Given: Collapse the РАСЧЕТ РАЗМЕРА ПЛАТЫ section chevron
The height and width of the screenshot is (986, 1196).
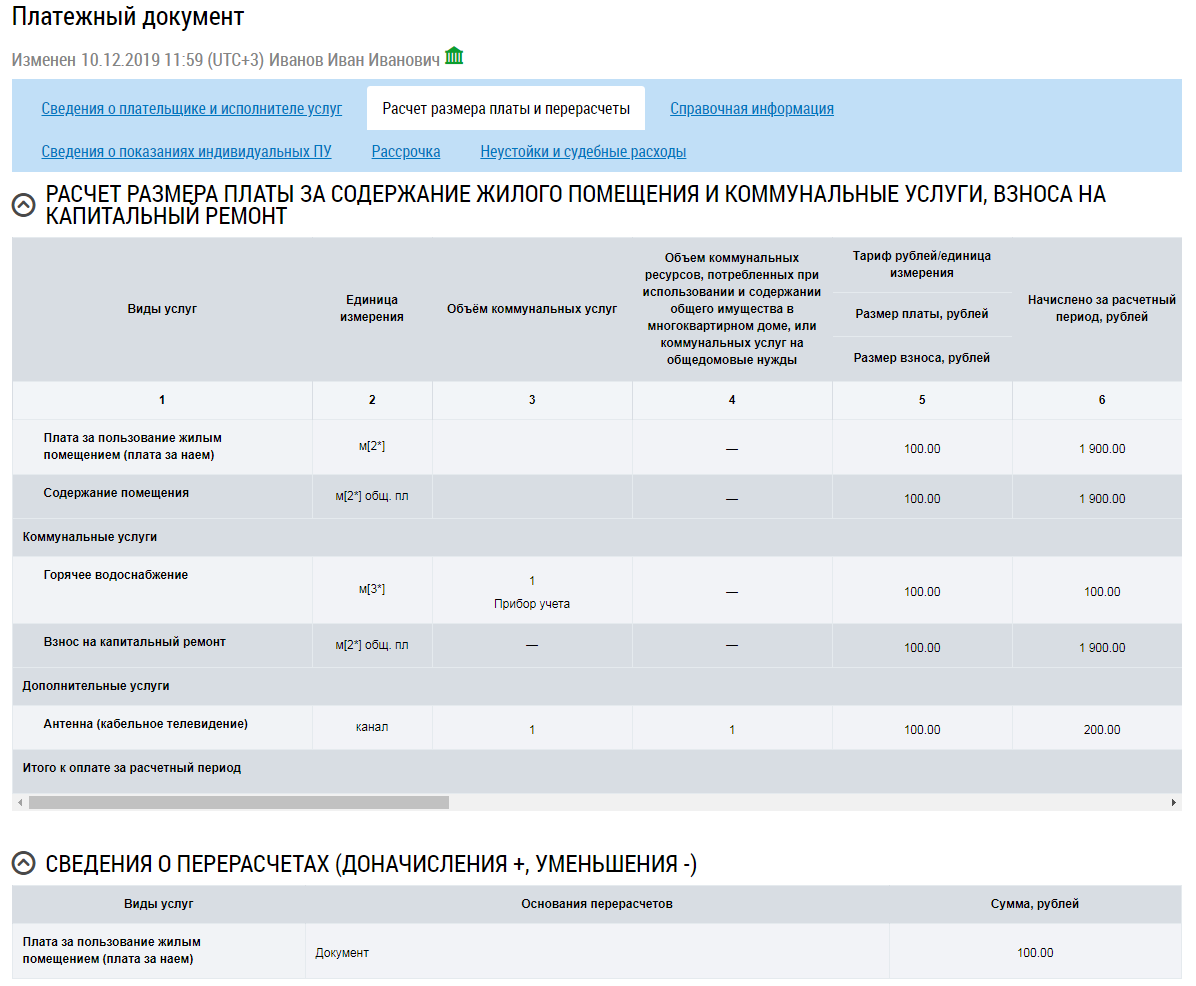Looking at the screenshot, I should tap(24, 206).
